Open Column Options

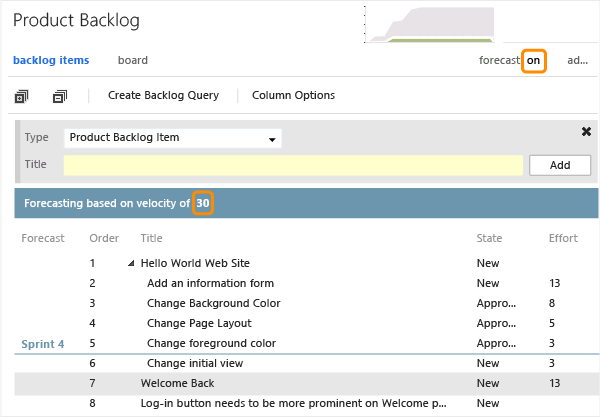[293, 96]
